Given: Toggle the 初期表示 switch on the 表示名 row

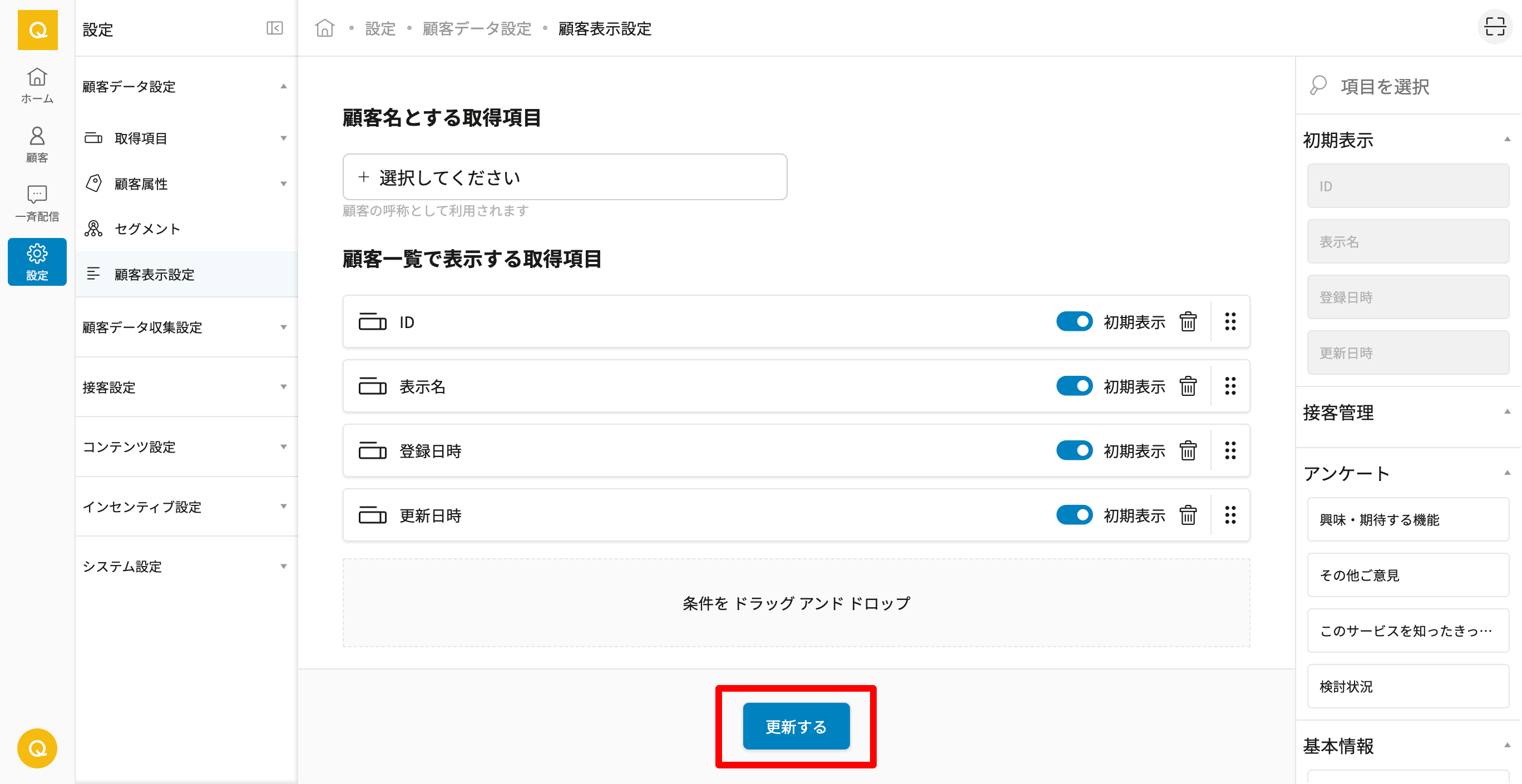Looking at the screenshot, I should (1074, 386).
